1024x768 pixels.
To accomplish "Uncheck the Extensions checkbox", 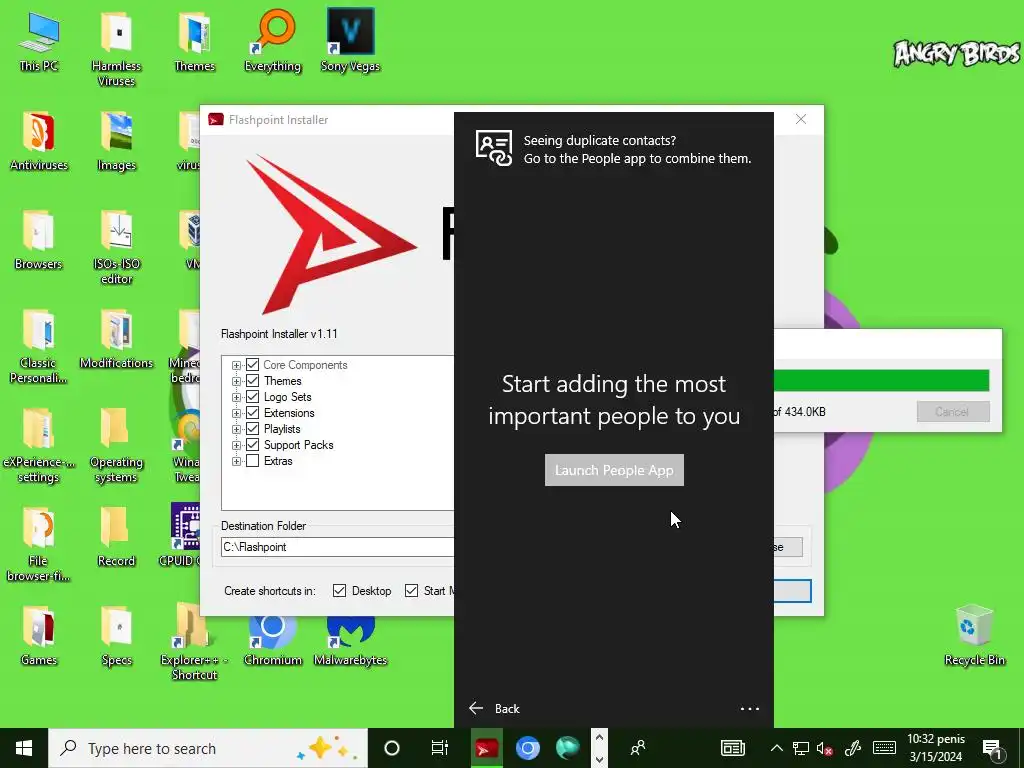I will pyautogui.click(x=253, y=413).
